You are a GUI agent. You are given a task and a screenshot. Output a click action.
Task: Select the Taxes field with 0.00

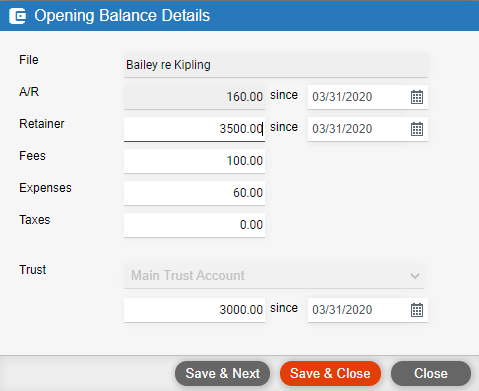pyautogui.click(x=194, y=225)
